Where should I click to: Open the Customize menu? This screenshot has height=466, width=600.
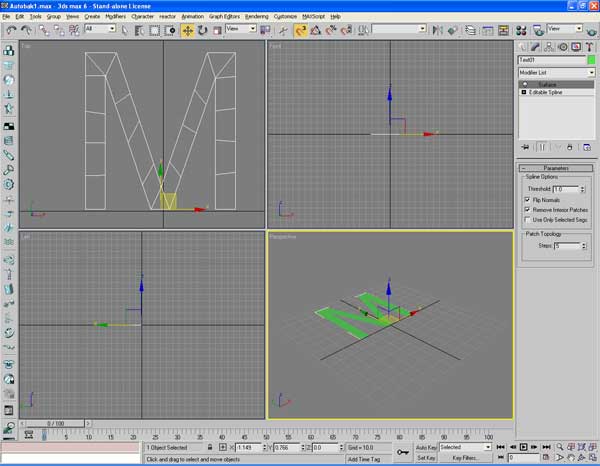coord(285,16)
